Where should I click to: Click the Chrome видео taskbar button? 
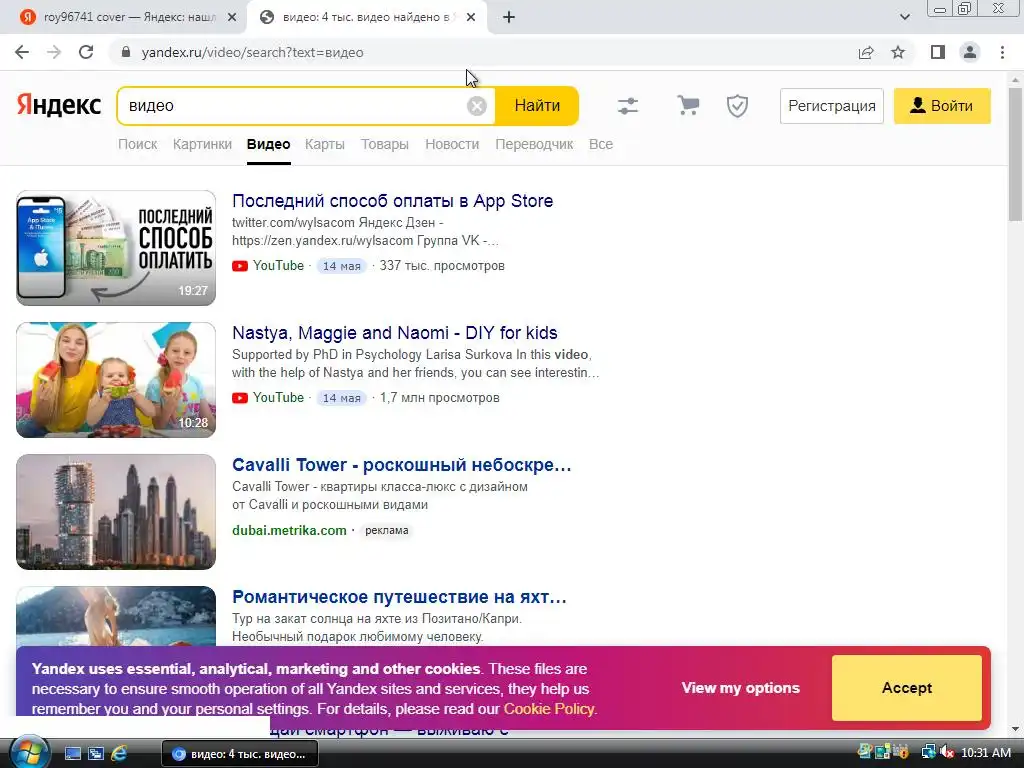[240, 754]
